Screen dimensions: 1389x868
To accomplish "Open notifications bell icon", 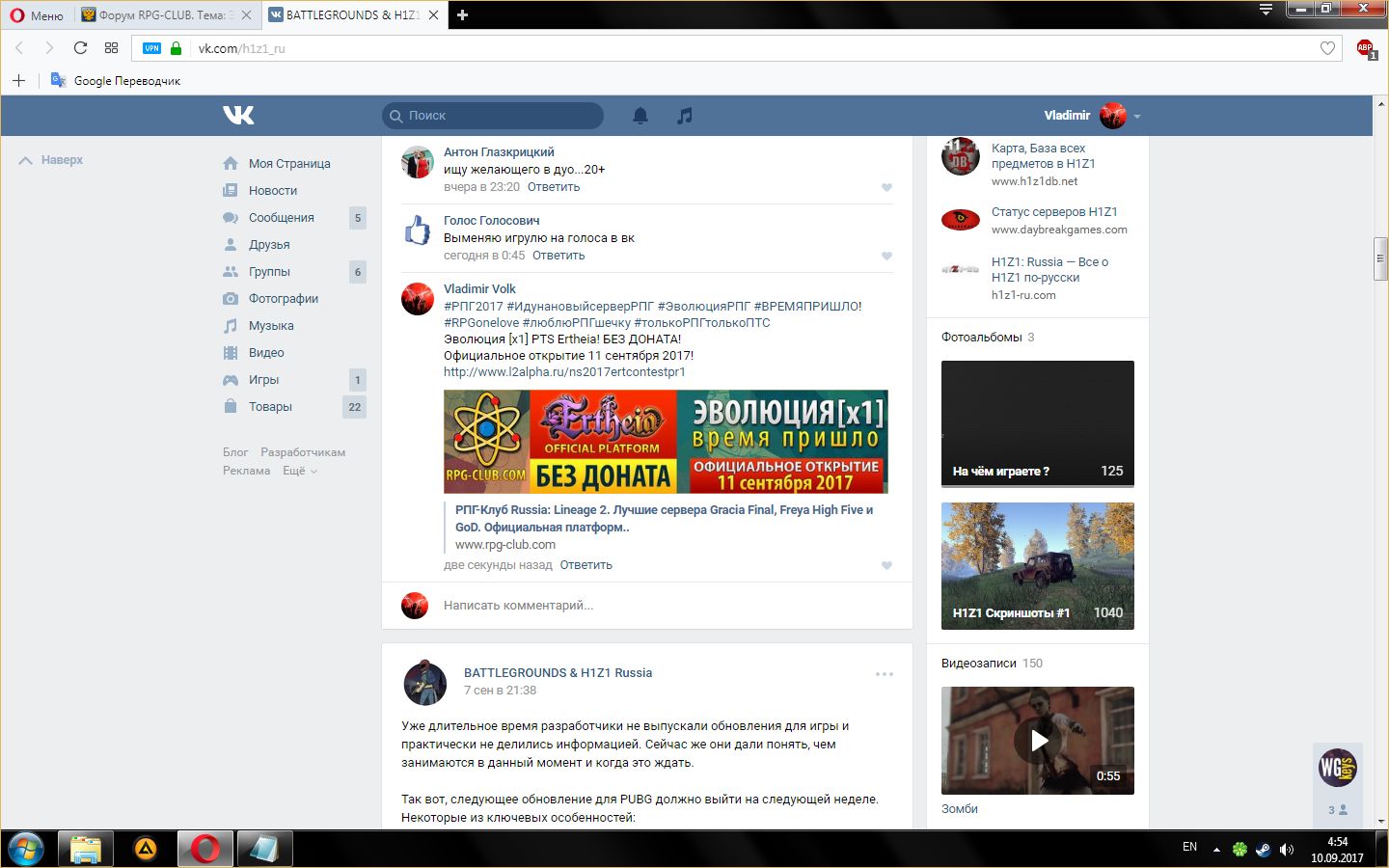I will point(640,116).
